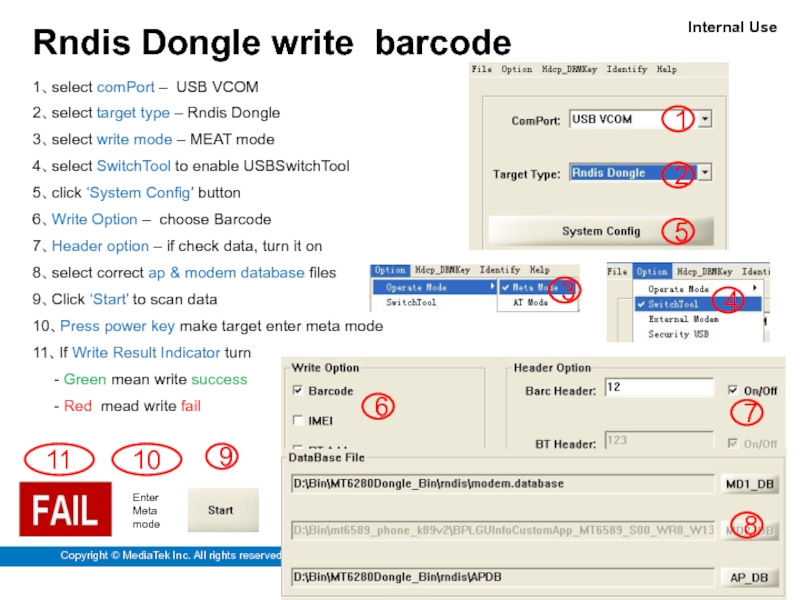
Task: Click the blue 'SwitchTool' instruction text
Action: (x=133, y=166)
